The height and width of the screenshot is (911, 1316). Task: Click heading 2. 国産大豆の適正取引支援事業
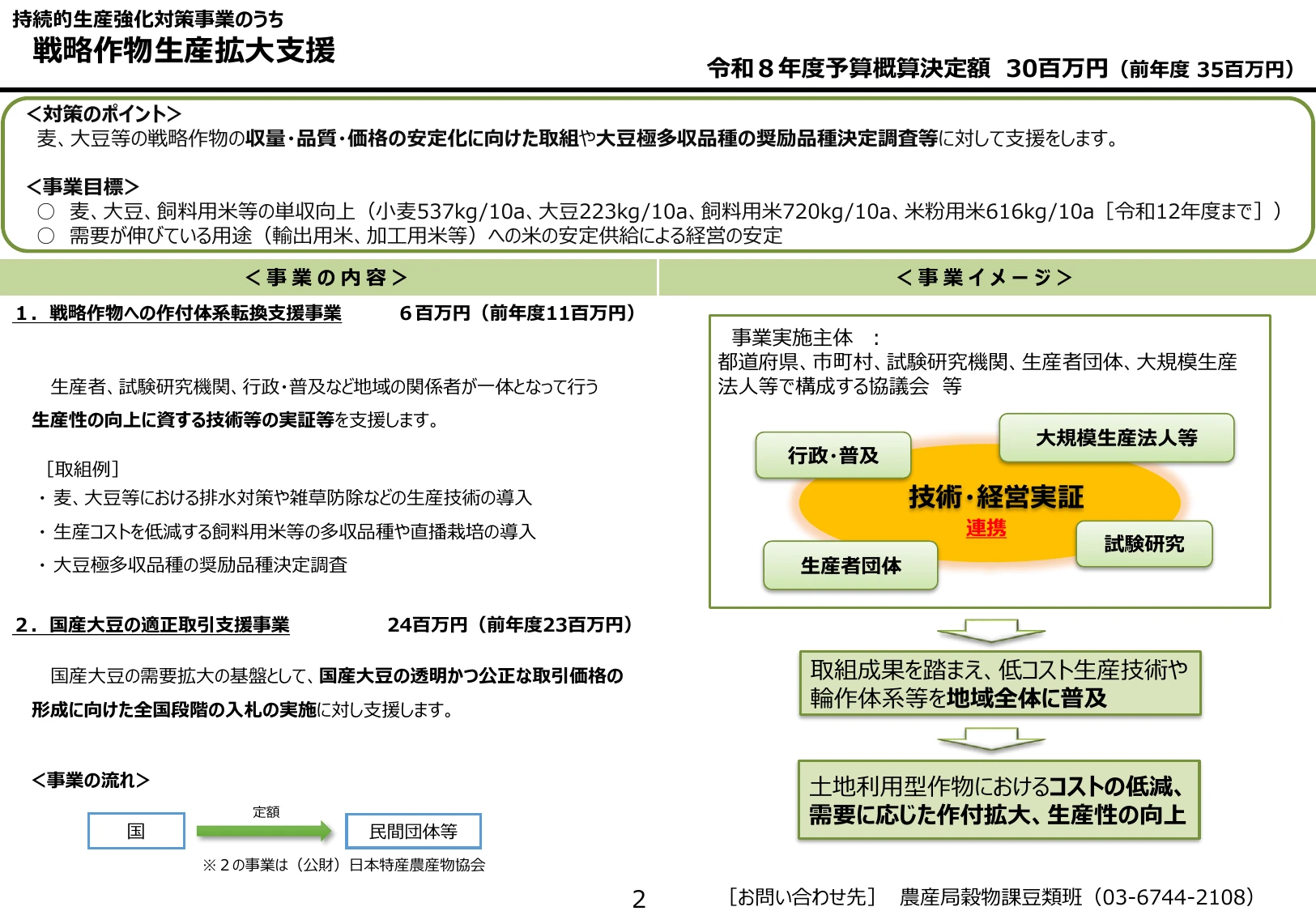pos(152,625)
